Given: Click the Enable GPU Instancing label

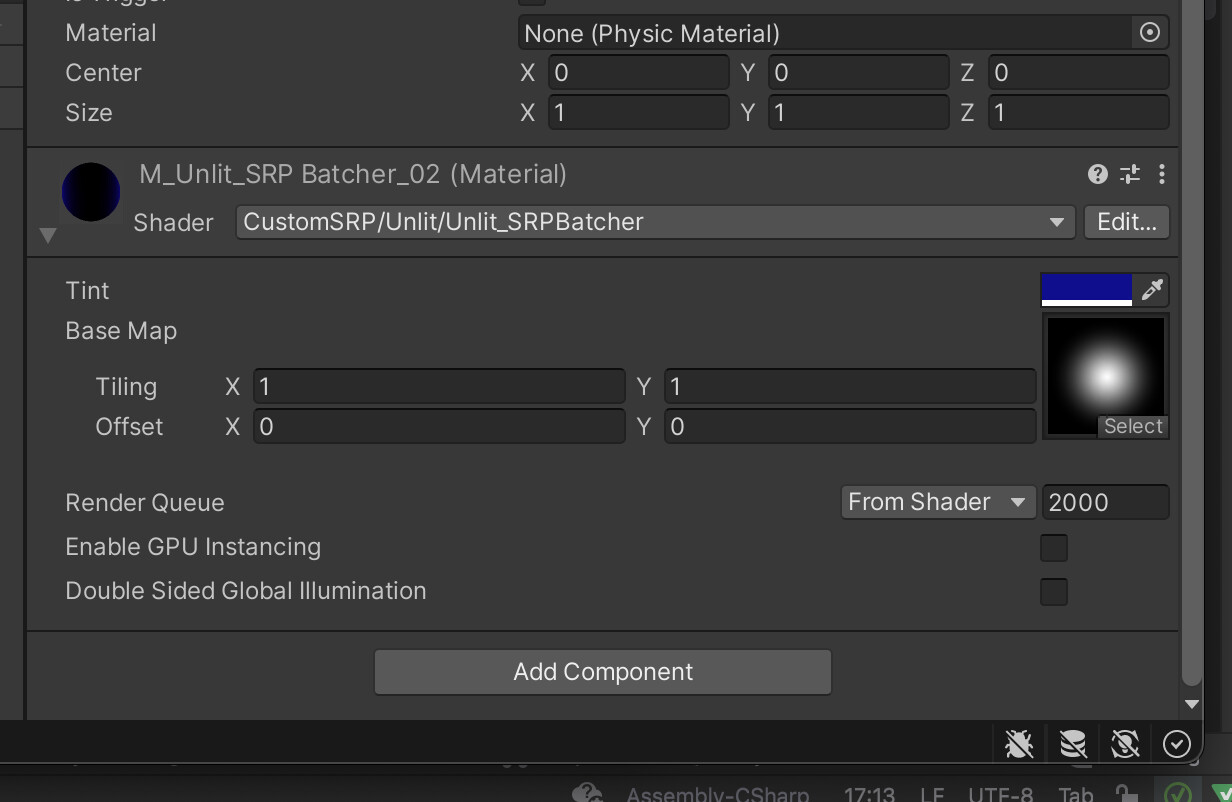Looking at the screenshot, I should click(193, 547).
